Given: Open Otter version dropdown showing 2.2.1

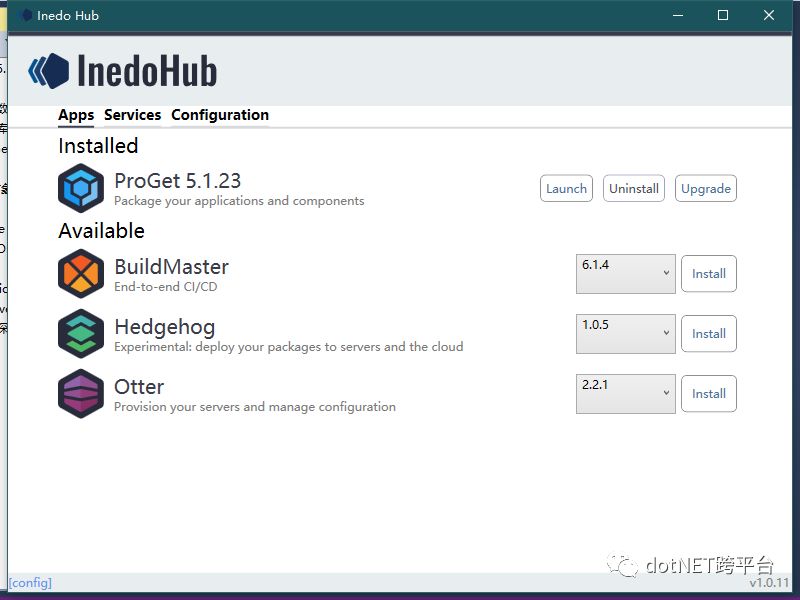Looking at the screenshot, I should click(626, 393).
